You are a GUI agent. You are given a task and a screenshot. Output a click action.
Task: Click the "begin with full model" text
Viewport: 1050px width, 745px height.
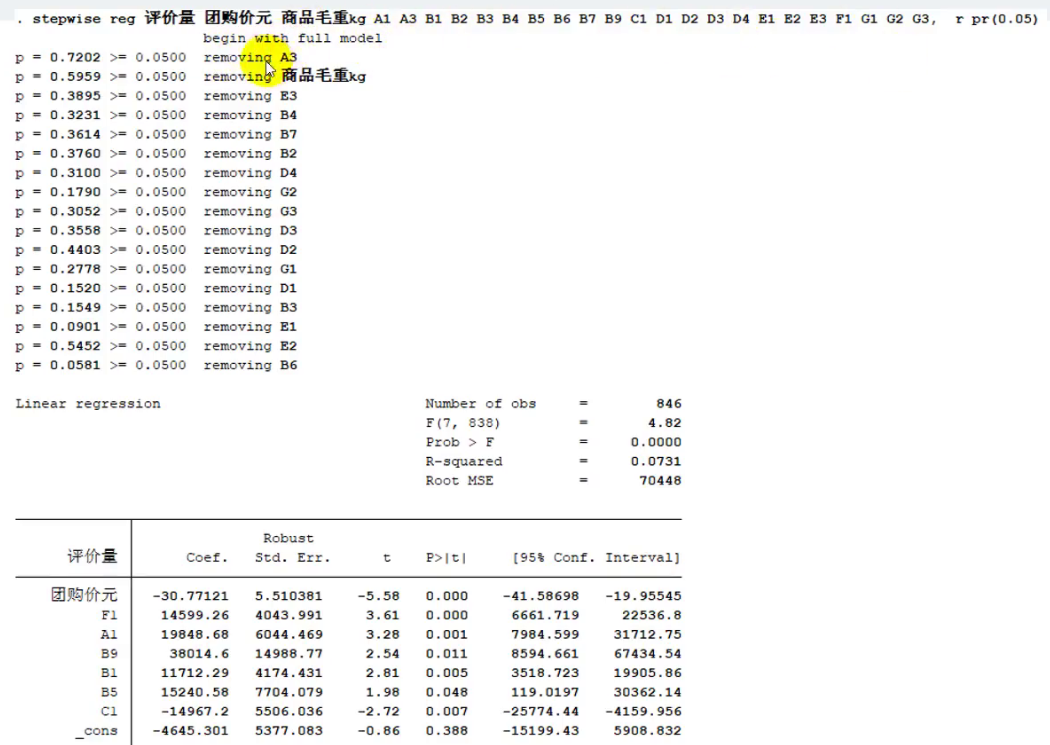[x=293, y=38]
